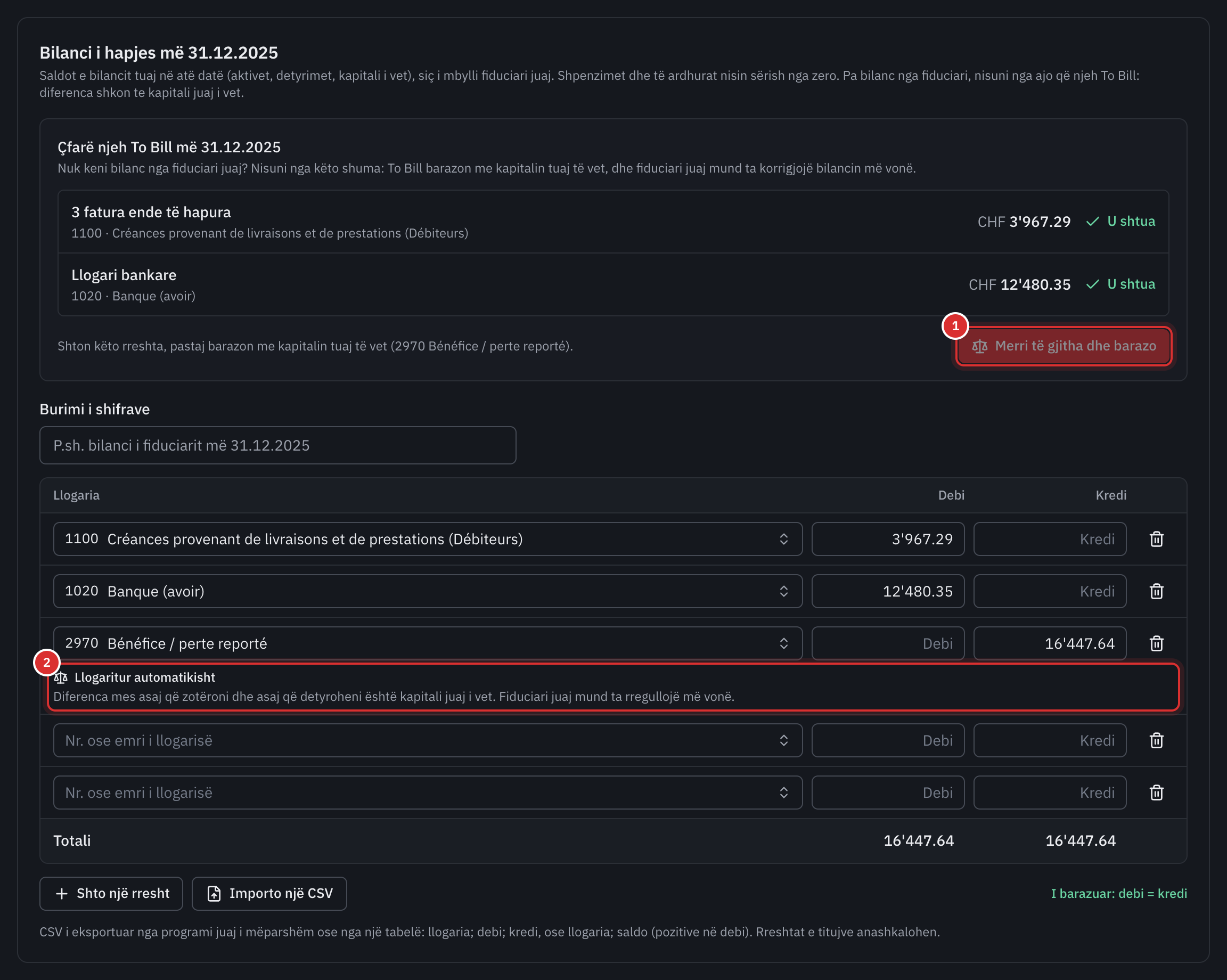Viewport: 1227px width, 980px height.
Task: Click the plus icon of Shto një rresht
Action: 62,894
